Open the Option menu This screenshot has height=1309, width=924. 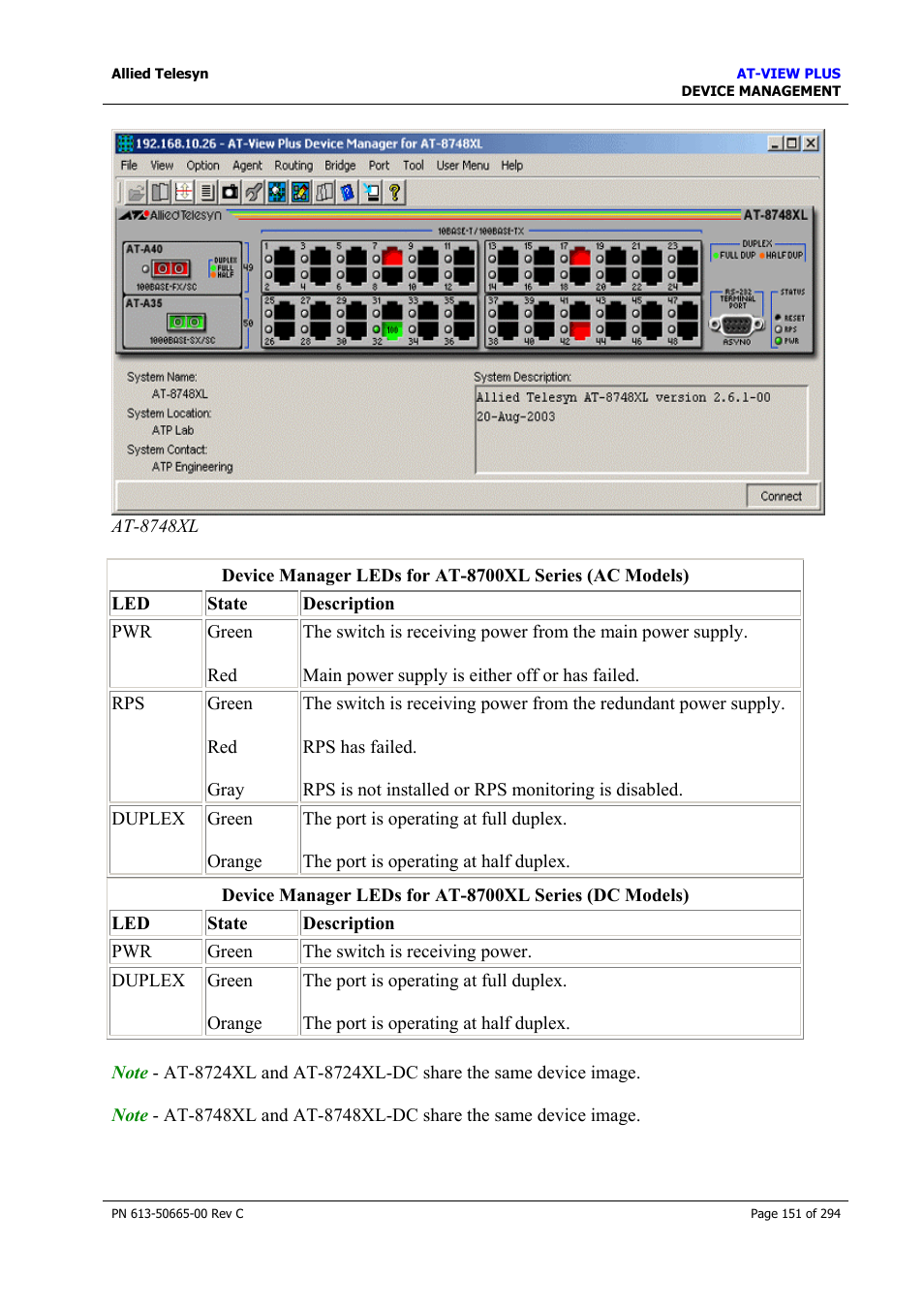202,166
